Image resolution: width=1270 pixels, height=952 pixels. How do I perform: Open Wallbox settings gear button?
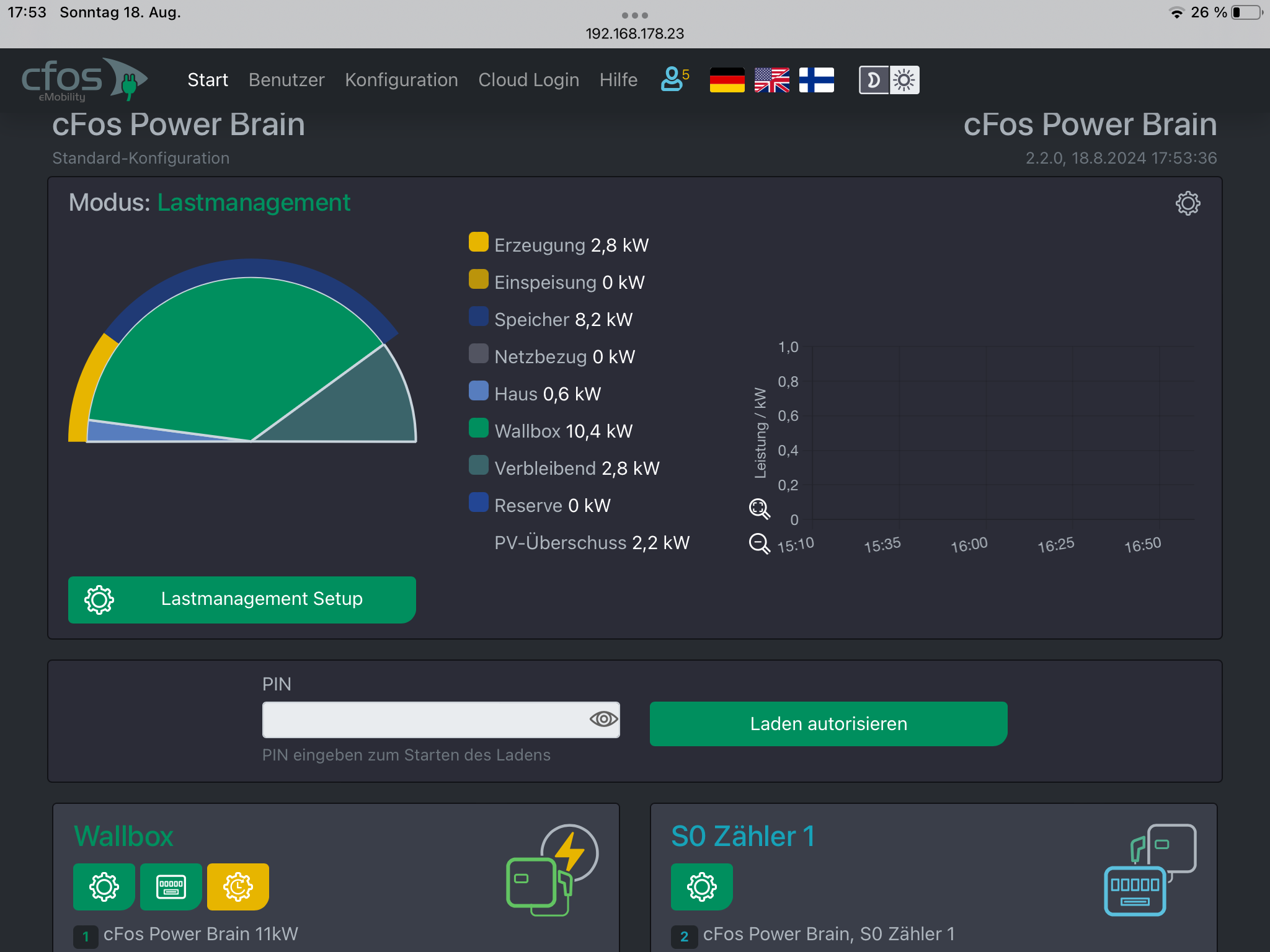tap(104, 886)
